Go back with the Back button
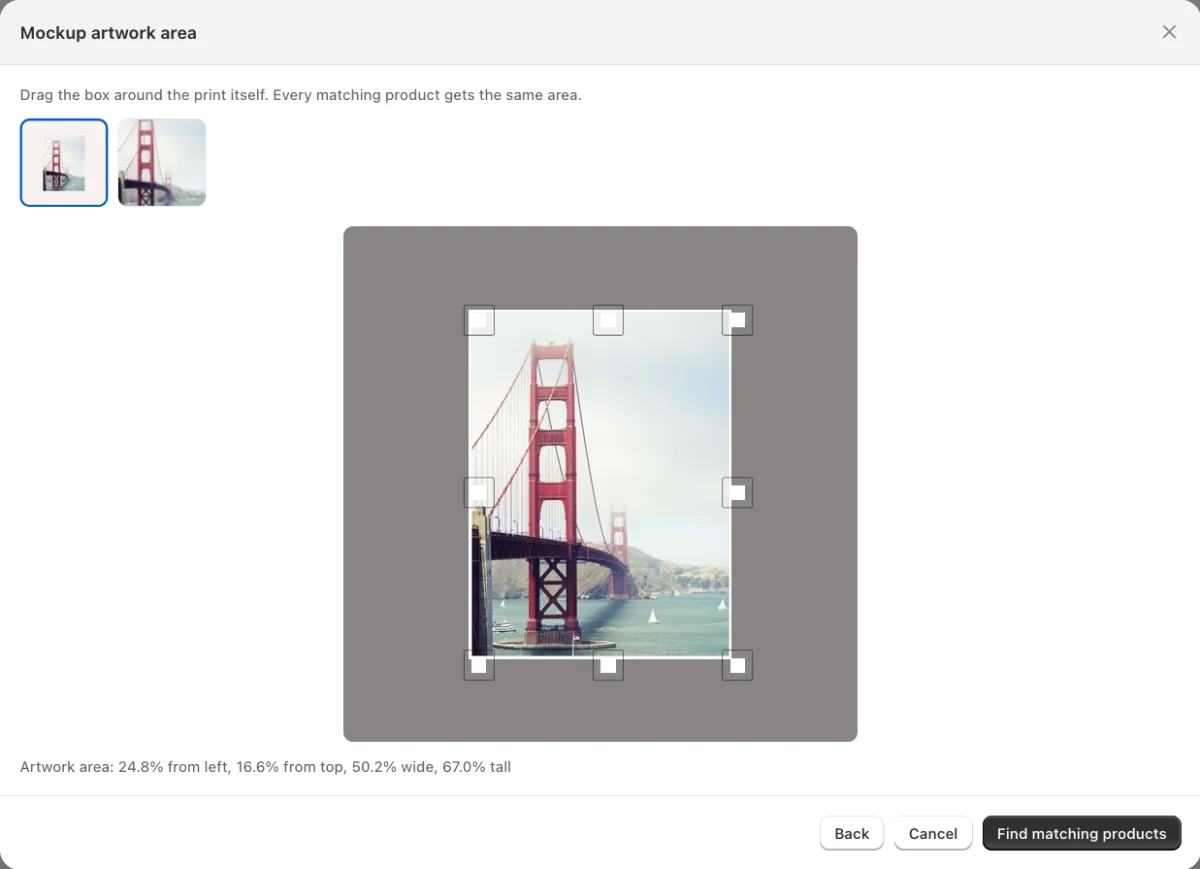Image resolution: width=1200 pixels, height=869 pixels. pos(852,833)
